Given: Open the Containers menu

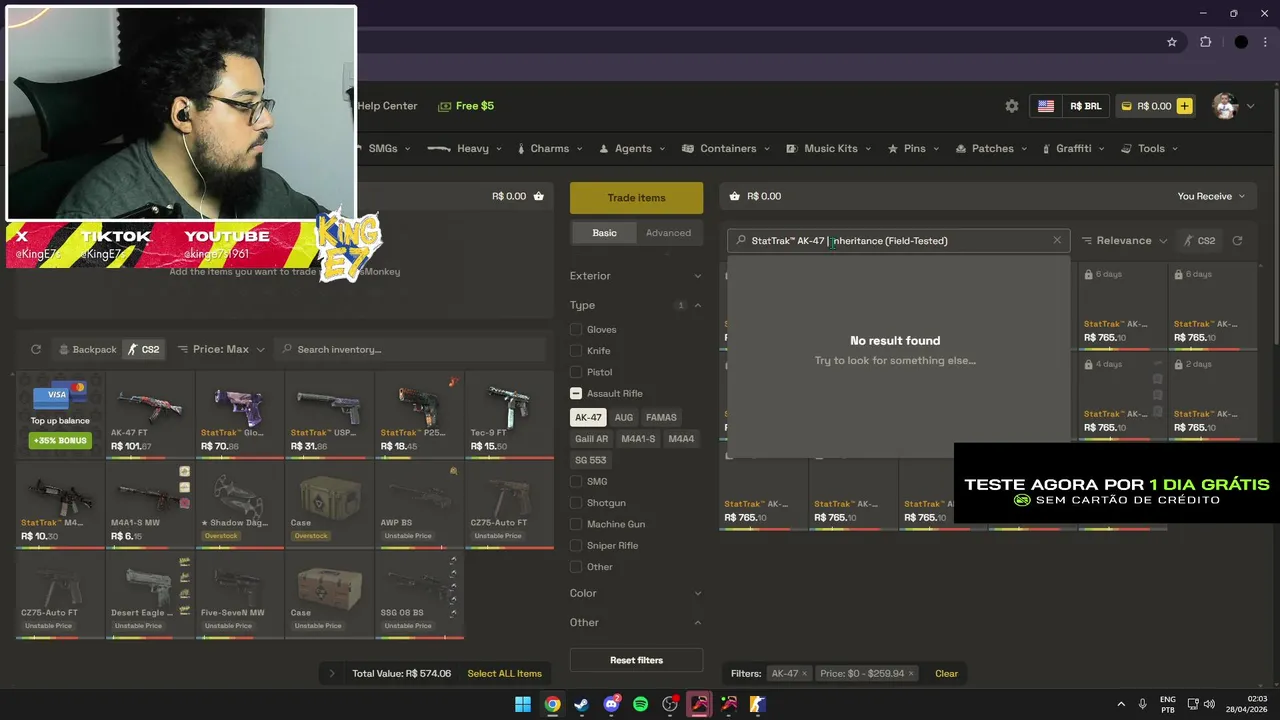Looking at the screenshot, I should pos(726,148).
